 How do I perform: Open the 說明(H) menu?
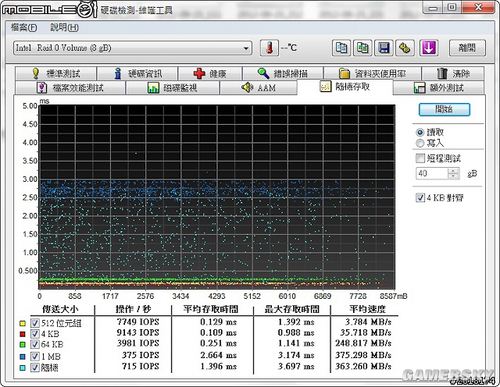[x=64, y=27]
